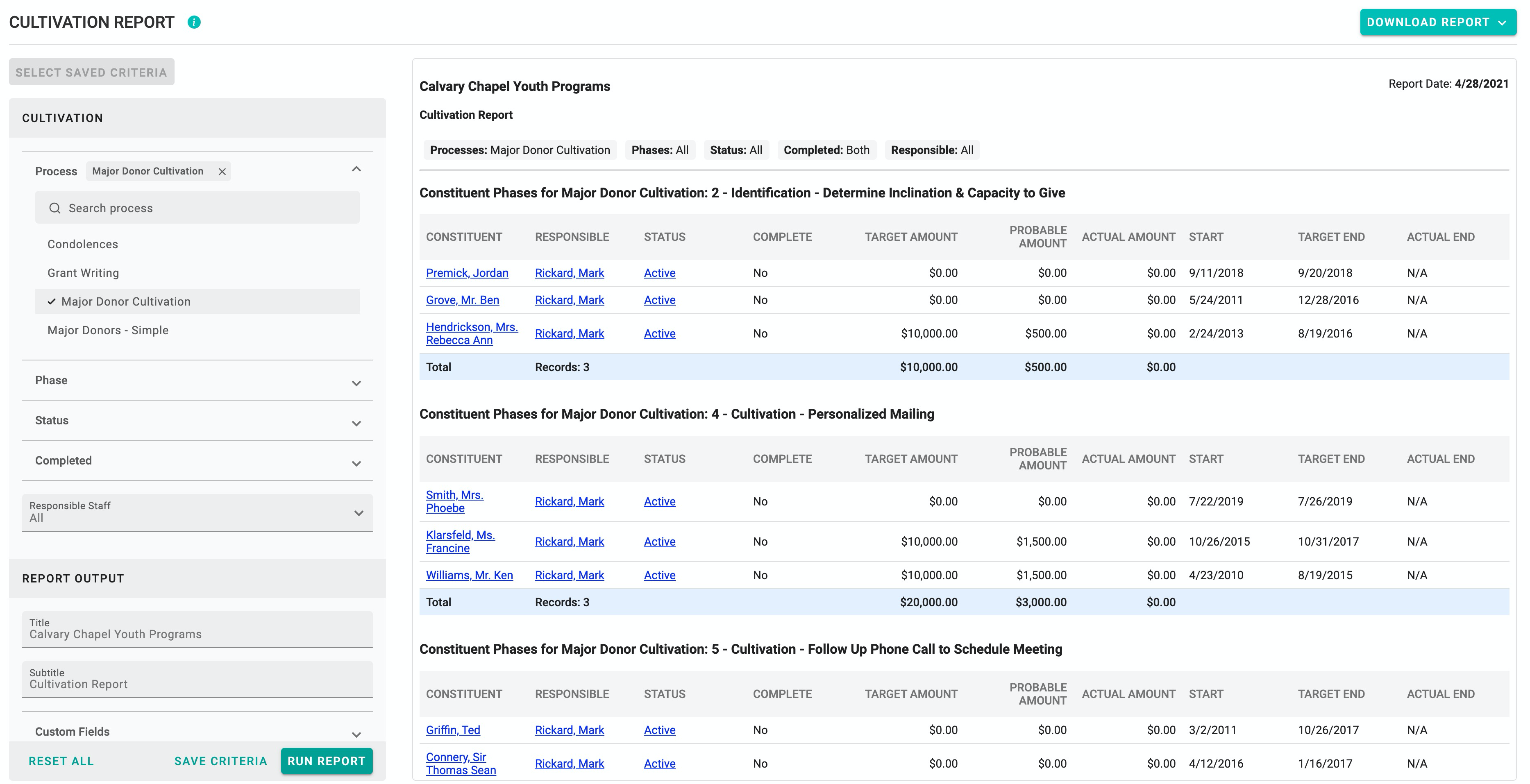
Task: Open constituent Connery, Sir Thomas Sean
Action: (x=461, y=763)
